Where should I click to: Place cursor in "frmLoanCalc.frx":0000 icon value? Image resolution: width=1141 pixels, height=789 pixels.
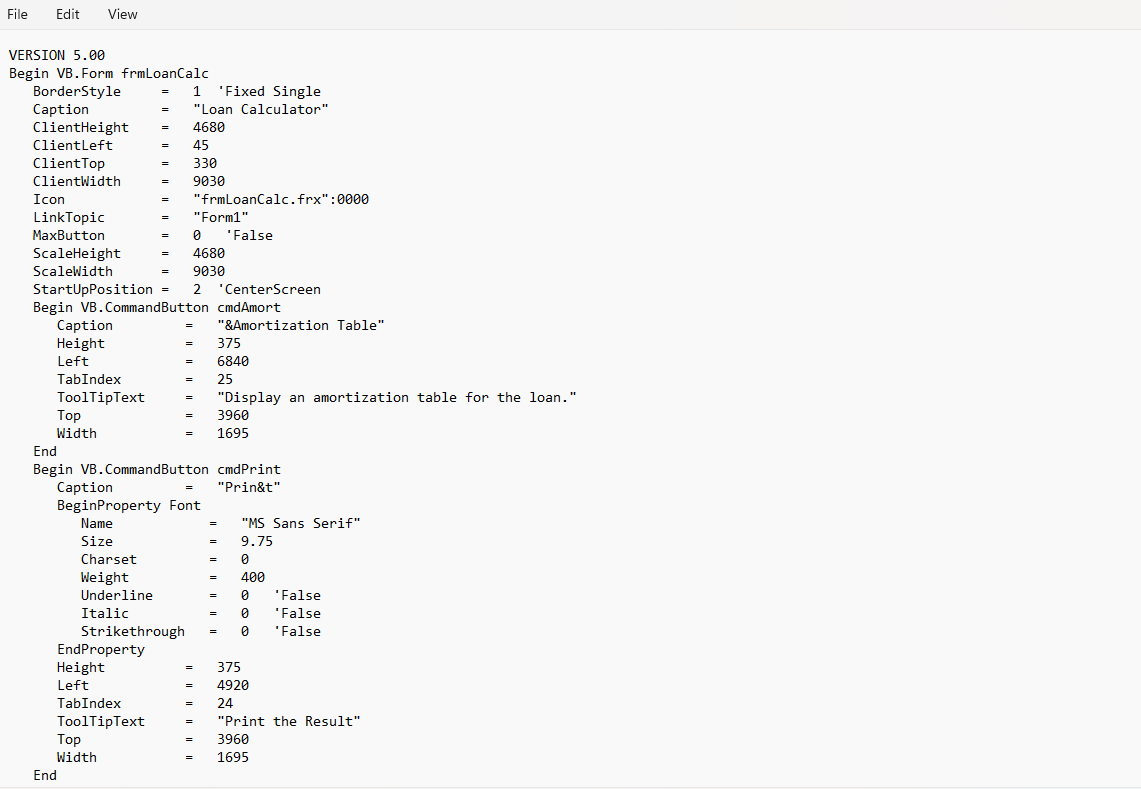pos(281,199)
